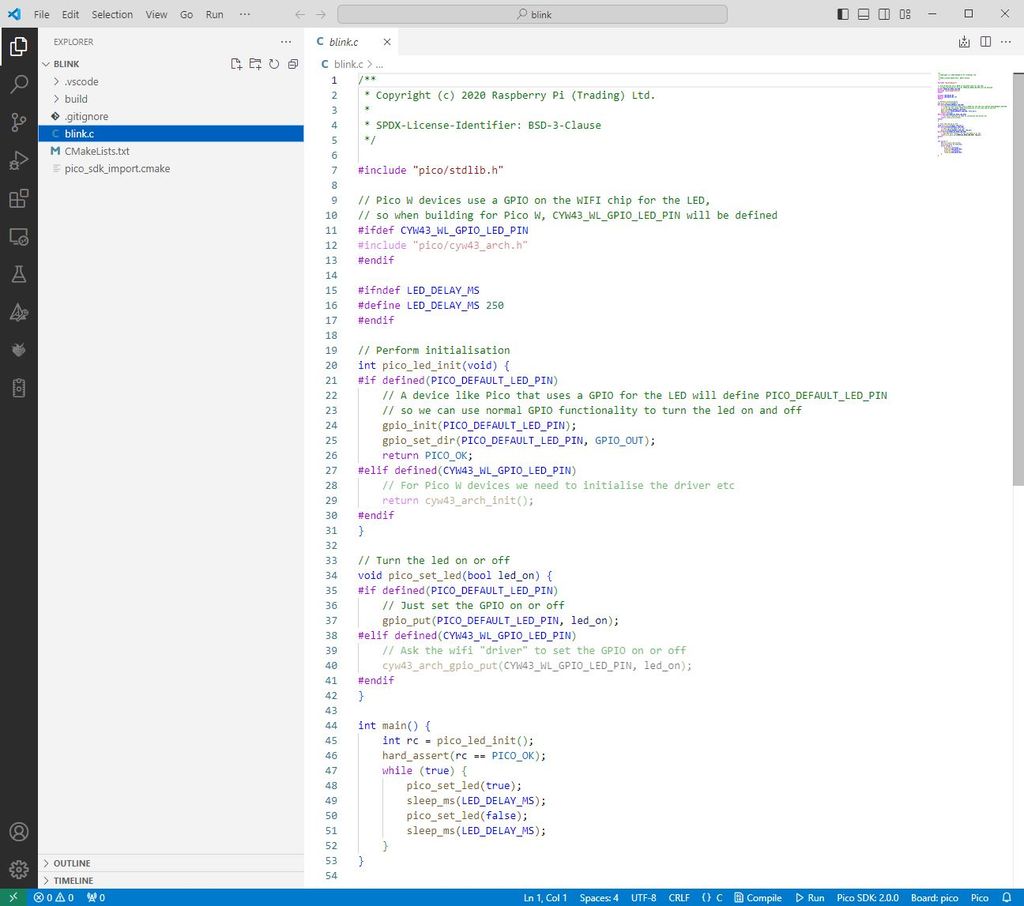Open the Testing panel

(18, 274)
